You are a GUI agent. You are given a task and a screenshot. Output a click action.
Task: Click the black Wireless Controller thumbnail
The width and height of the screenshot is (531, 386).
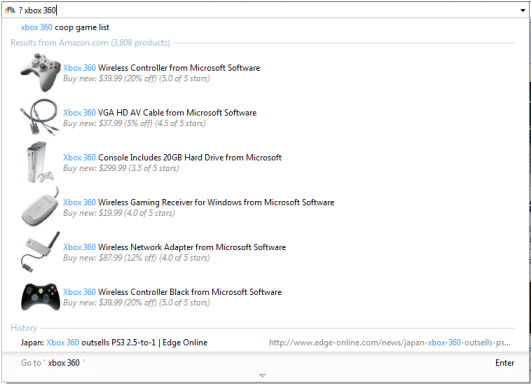coord(40,296)
